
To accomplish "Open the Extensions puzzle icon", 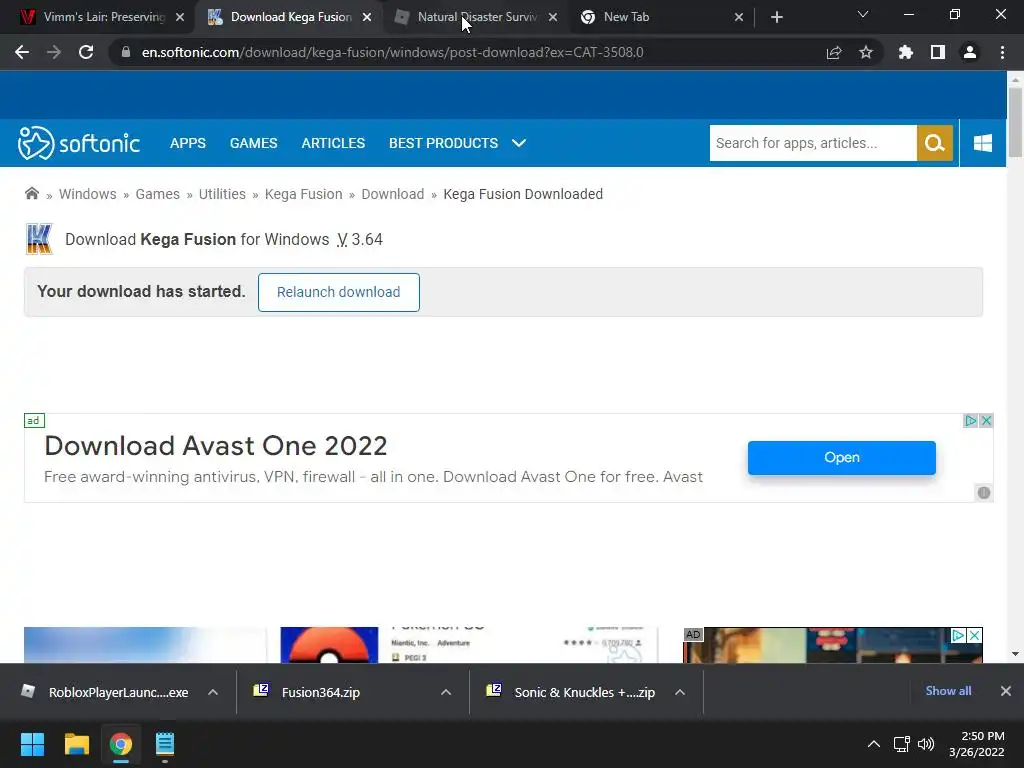I will (x=906, y=52).
